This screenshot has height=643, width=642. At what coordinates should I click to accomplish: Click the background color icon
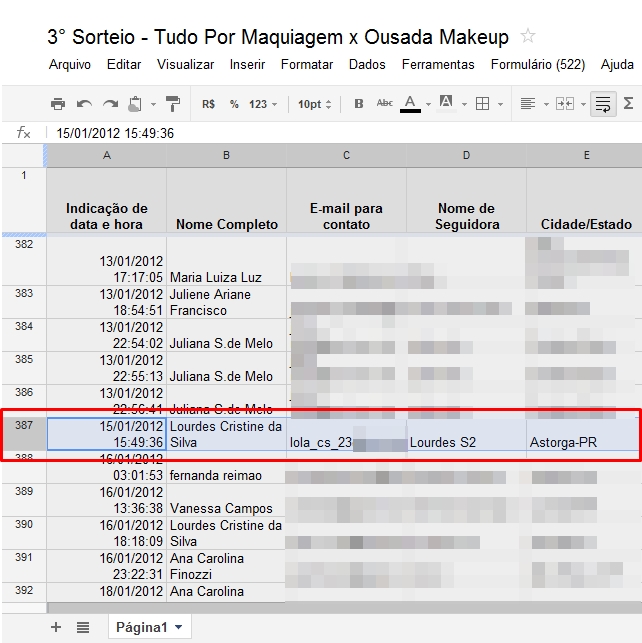(x=446, y=103)
